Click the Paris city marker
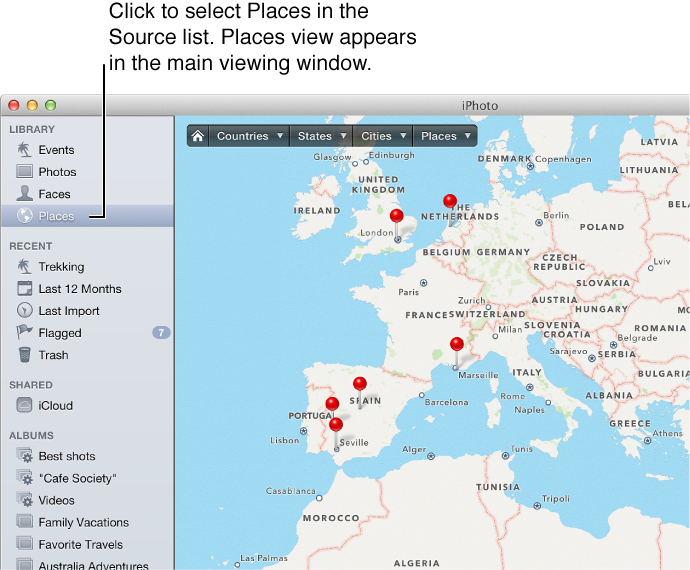This screenshot has width=690, height=570. point(423,283)
